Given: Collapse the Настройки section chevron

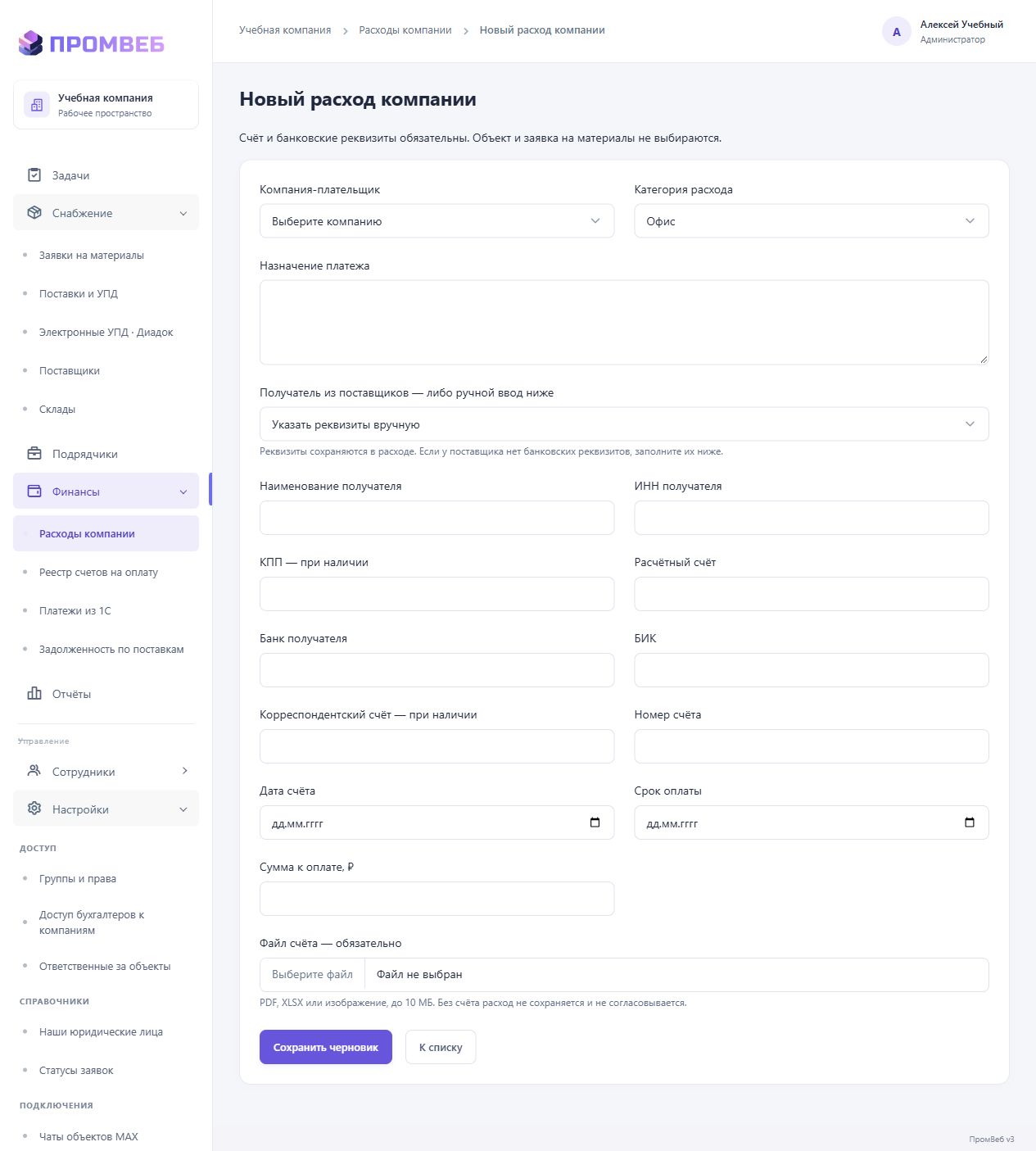Looking at the screenshot, I should click(183, 809).
